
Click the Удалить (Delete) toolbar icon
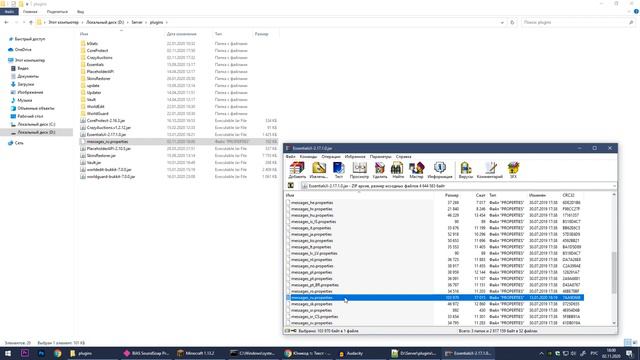(x=380, y=170)
